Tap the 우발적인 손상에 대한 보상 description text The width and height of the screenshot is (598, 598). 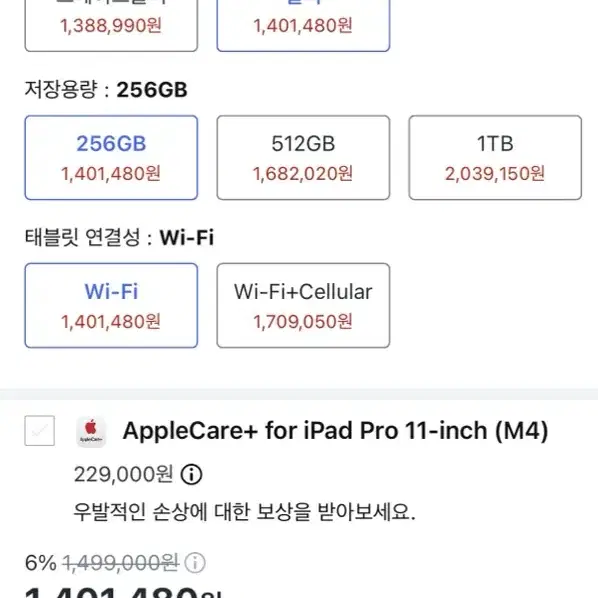click(244, 512)
